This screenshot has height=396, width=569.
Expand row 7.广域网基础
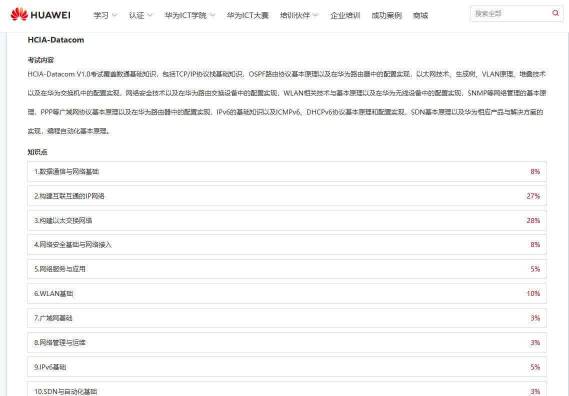287,318
